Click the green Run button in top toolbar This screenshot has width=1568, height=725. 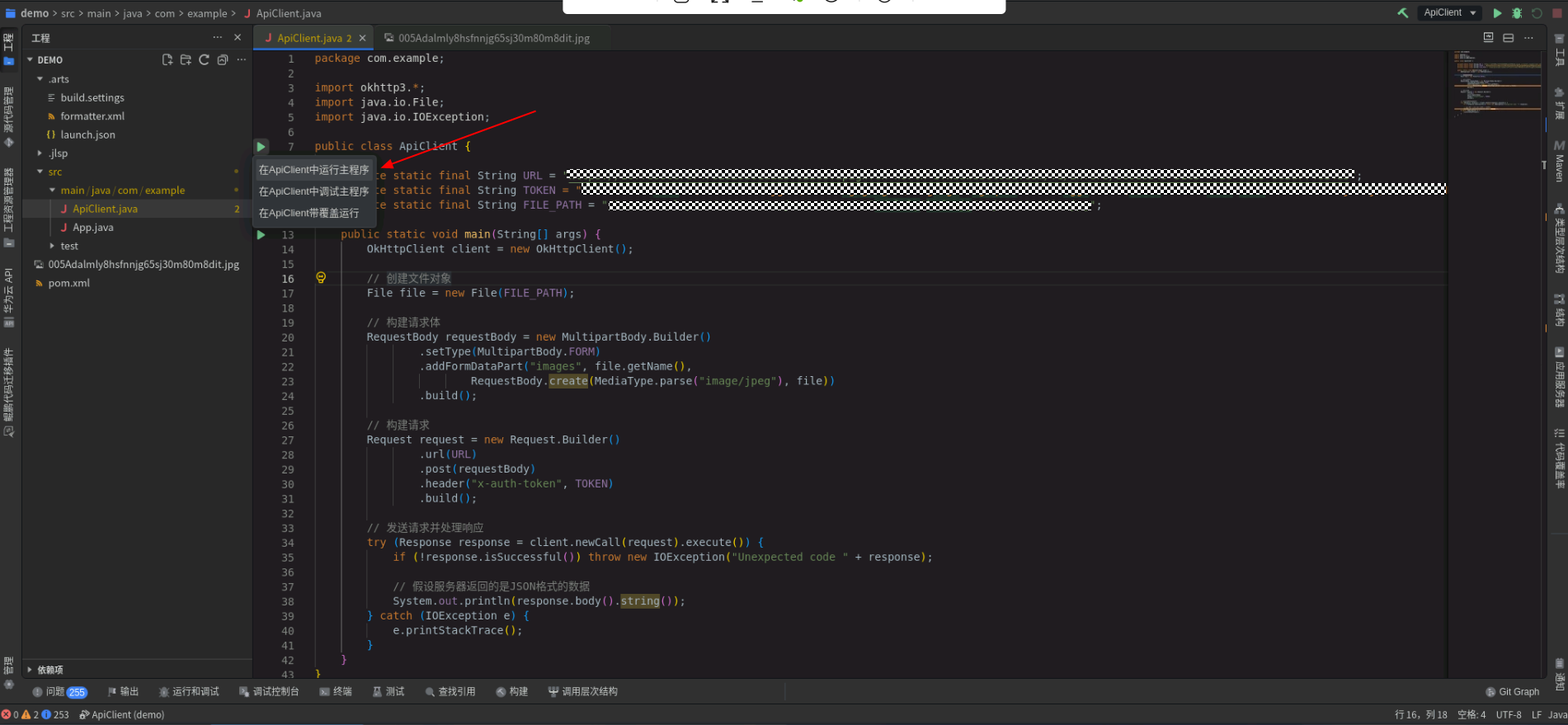[1497, 13]
